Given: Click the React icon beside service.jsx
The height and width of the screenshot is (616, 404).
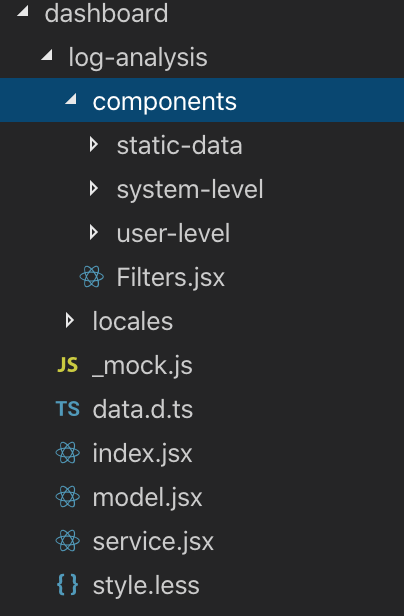Looking at the screenshot, I should click(x=68, y=541).
